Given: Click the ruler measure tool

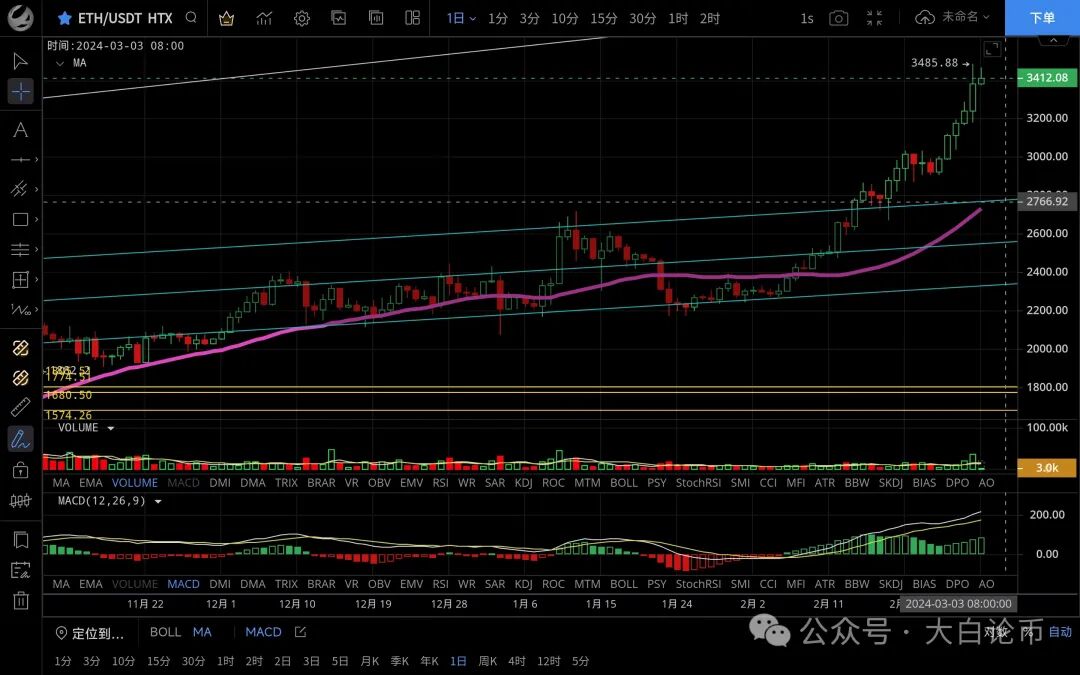Looking at the screenshot, I should coord(21,408).
